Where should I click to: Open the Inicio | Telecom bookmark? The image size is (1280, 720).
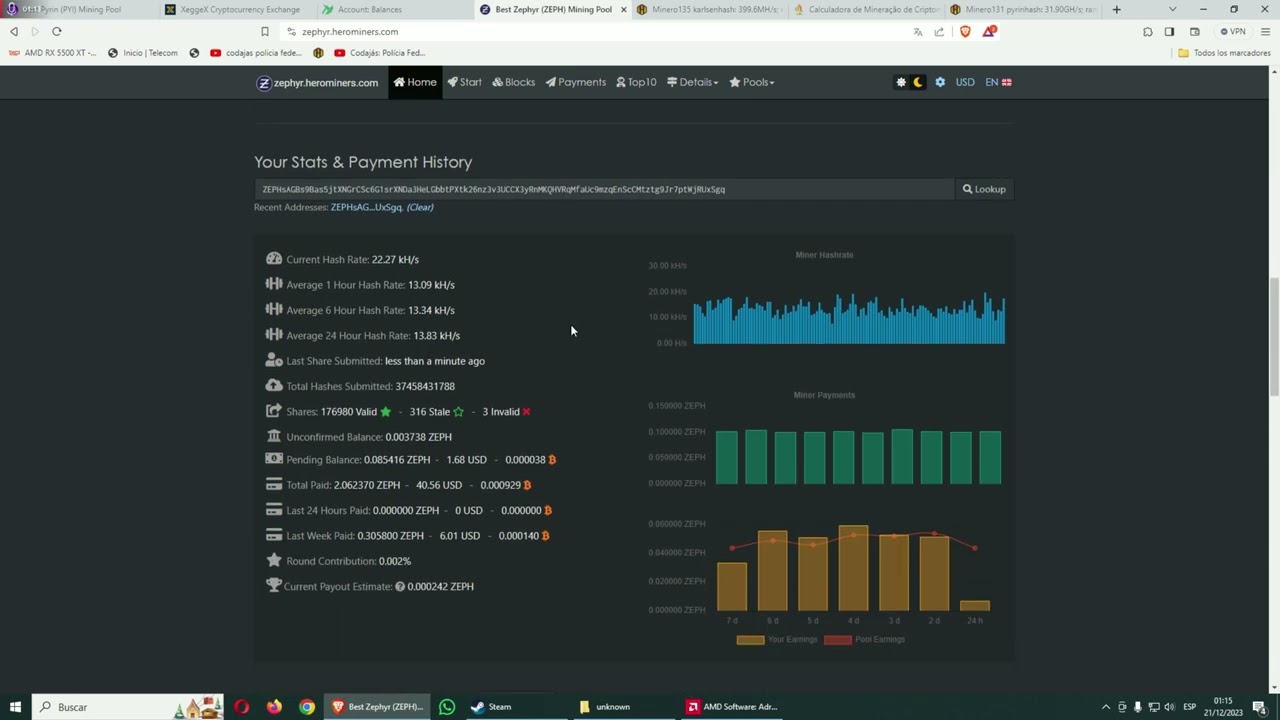(x=143, y=53)
